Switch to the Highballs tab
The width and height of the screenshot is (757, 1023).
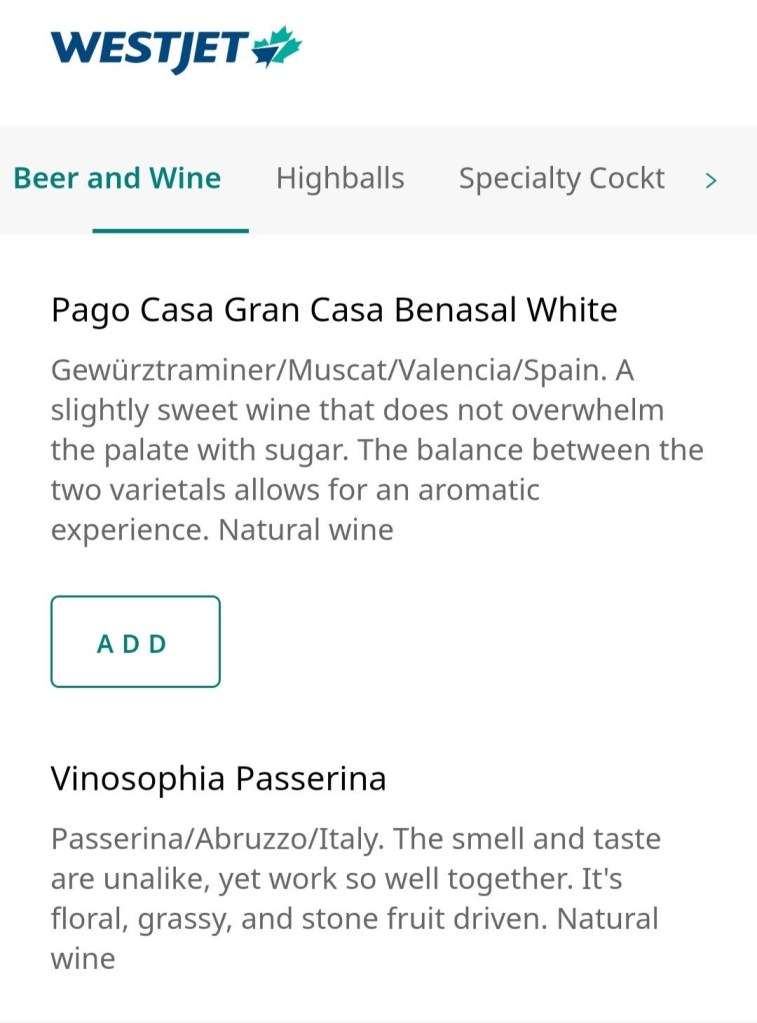click(x=340, y=179)
